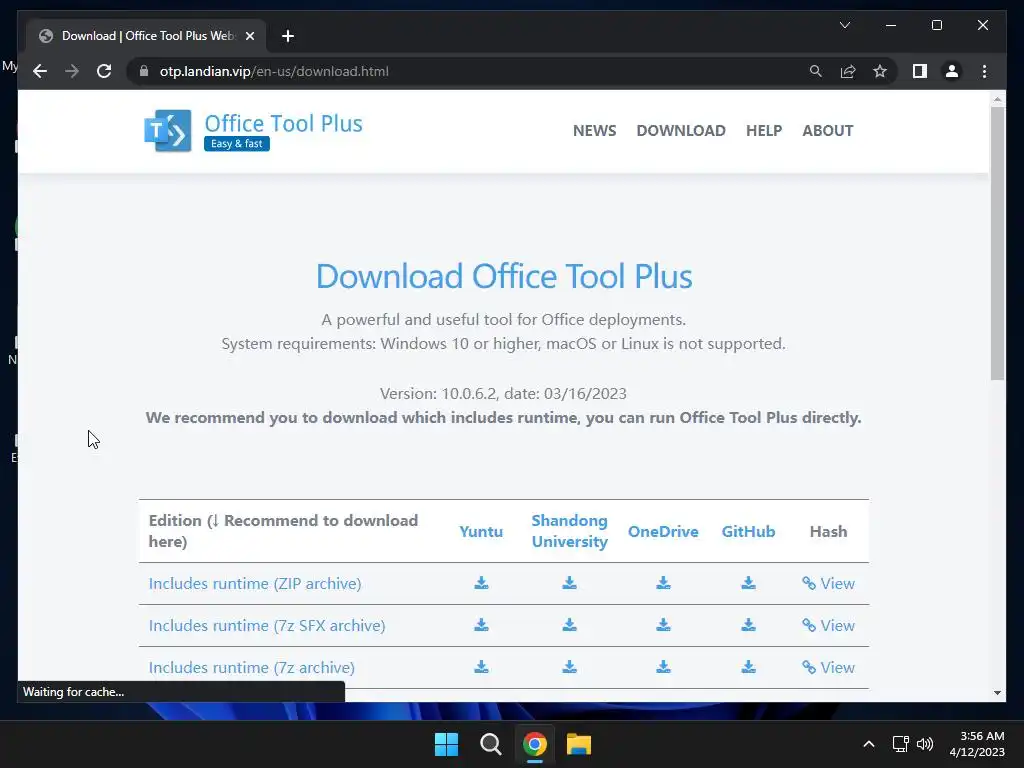The height and width of the screenshot is (768, 1024).
Task: Open the DOWNLOAD menu item
Action: pos(680,131)
